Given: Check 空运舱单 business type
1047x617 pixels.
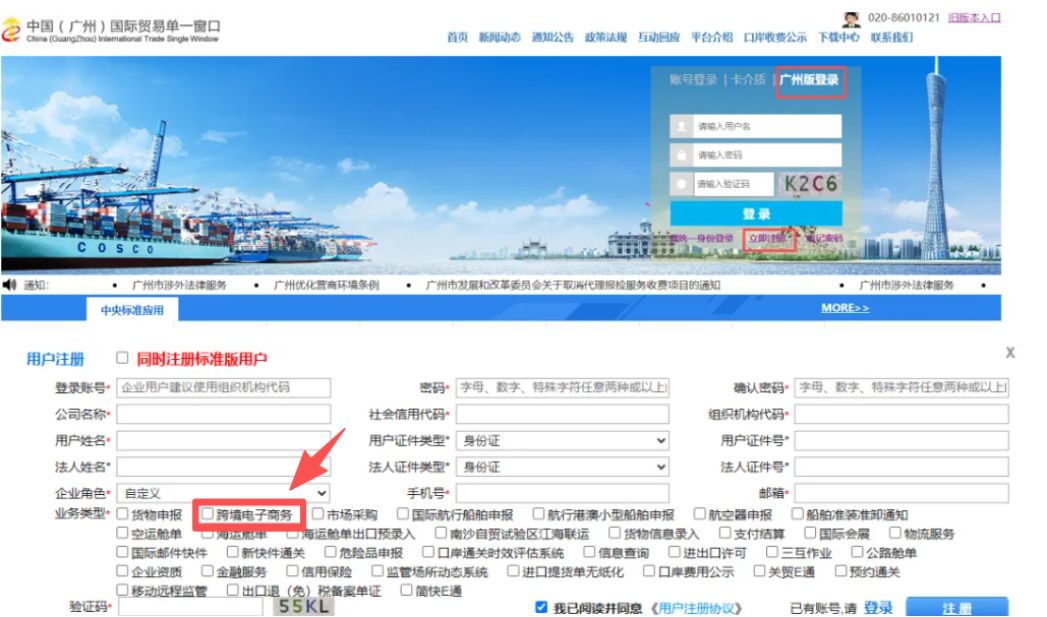Looking at the screenshot, I should (122, 533).
